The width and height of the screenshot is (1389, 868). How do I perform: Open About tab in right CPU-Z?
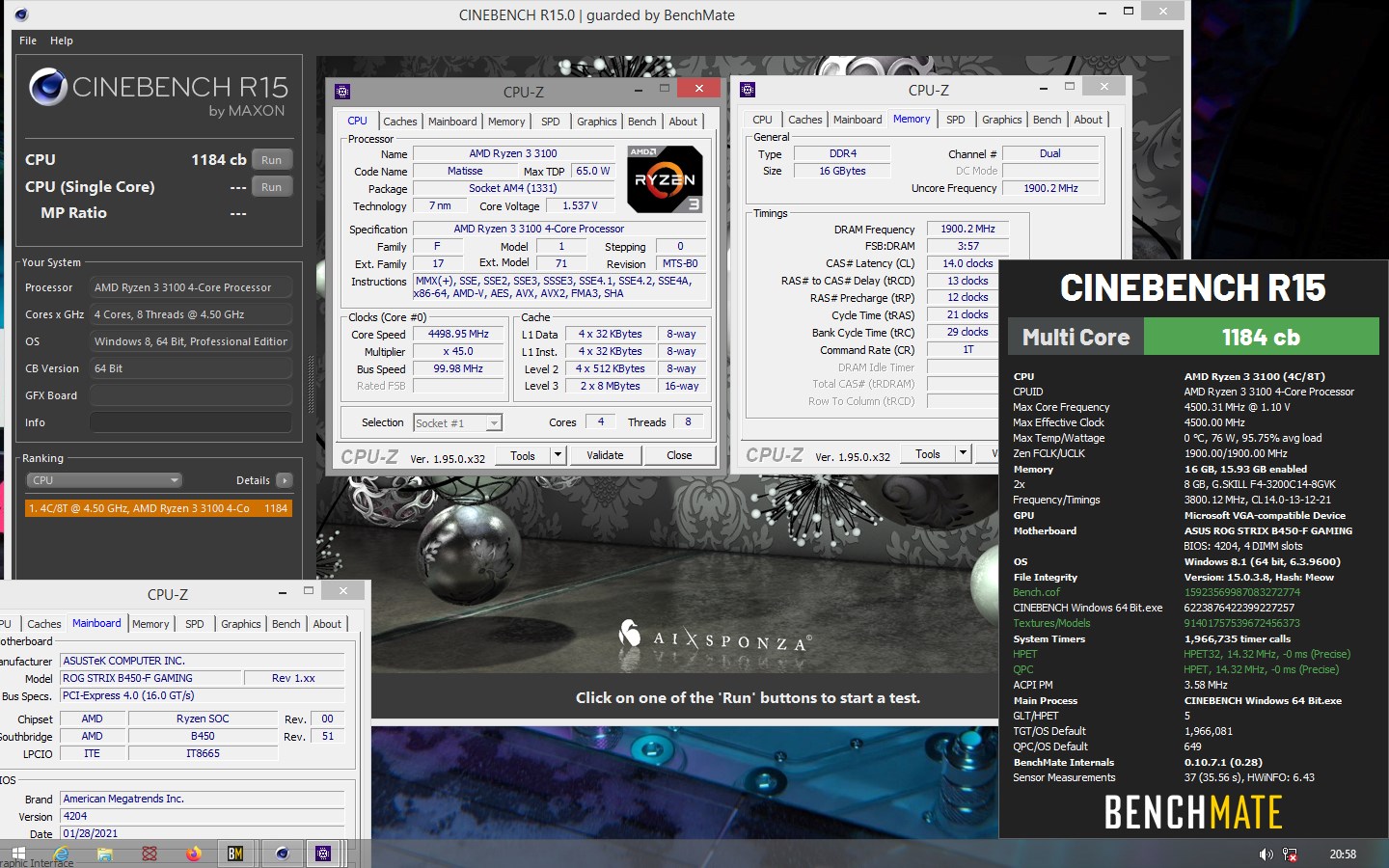[x=1088, y=120]
